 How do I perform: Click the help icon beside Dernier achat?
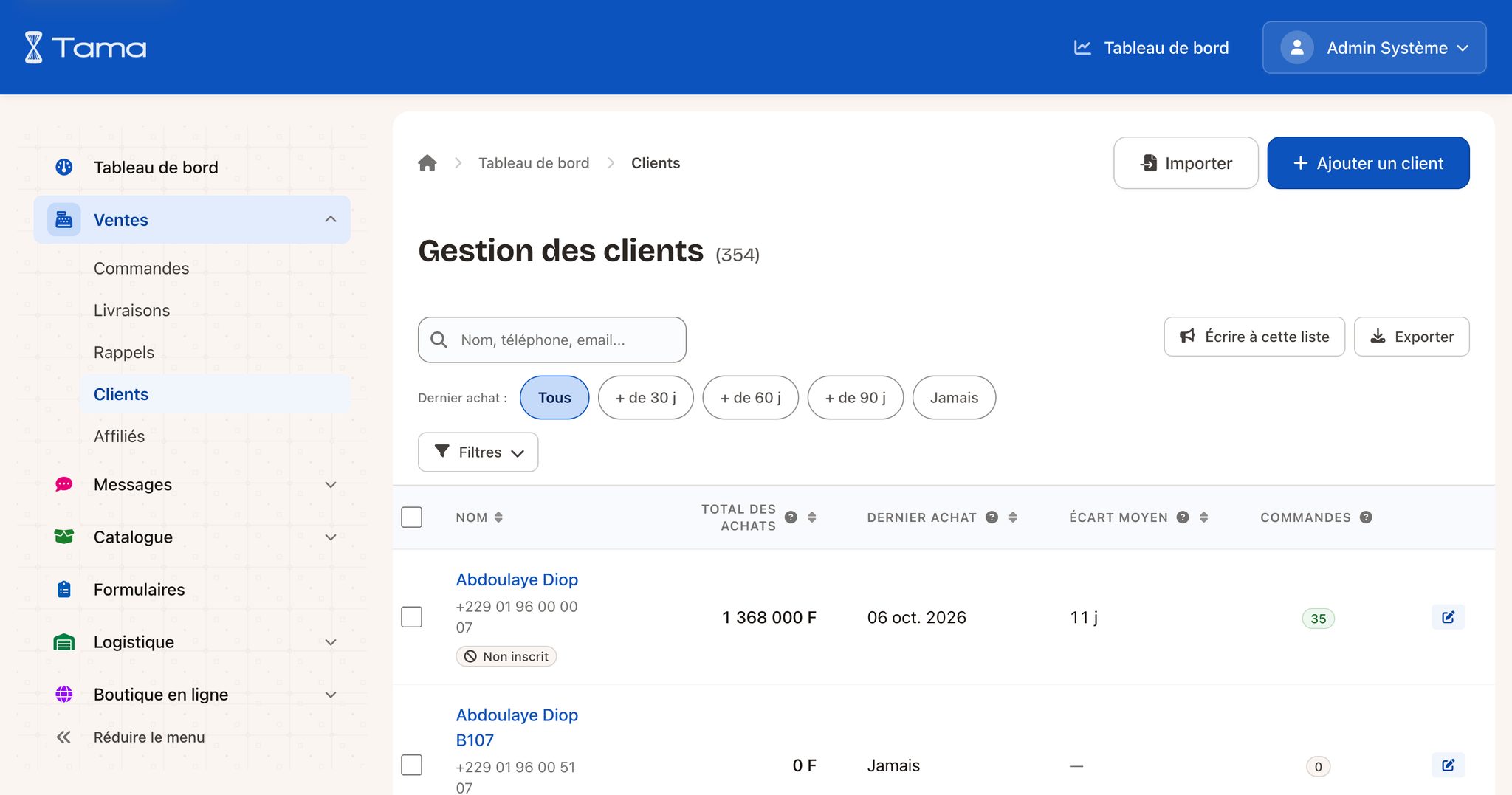pos(992,517)
